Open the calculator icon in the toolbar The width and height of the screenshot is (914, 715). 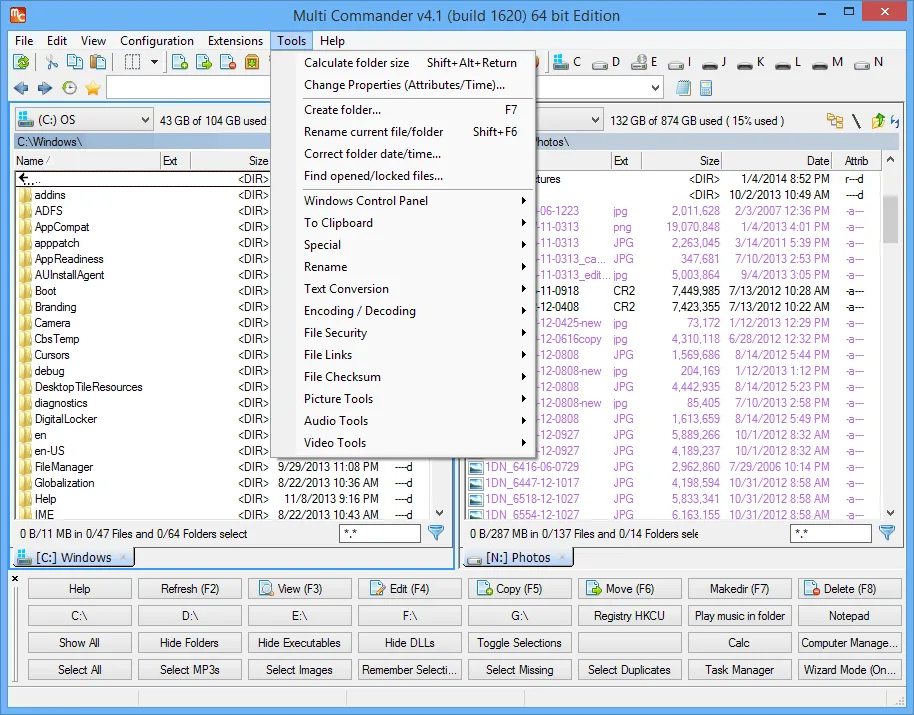706,89
